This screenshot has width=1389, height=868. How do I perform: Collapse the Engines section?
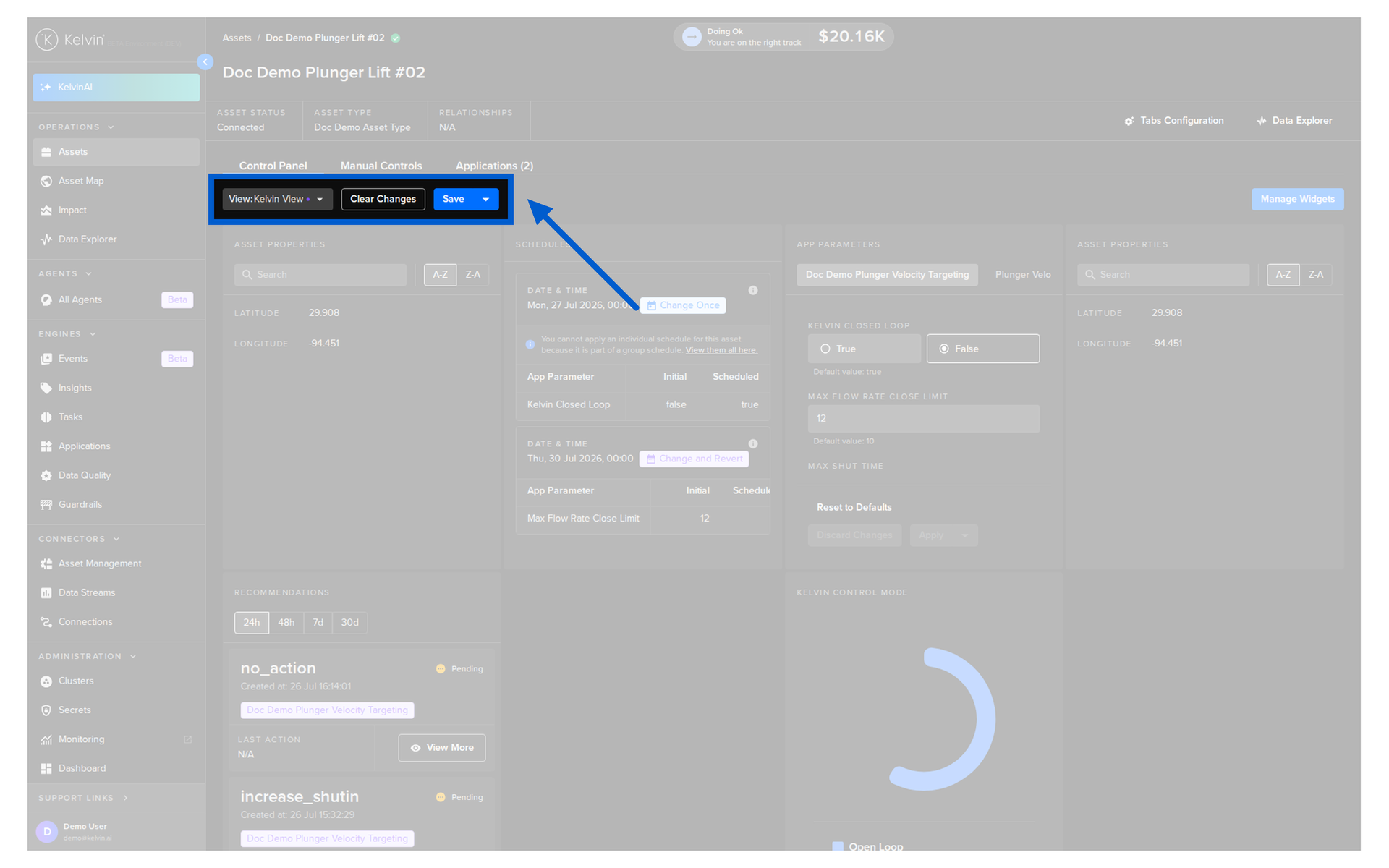click(93, 334)
